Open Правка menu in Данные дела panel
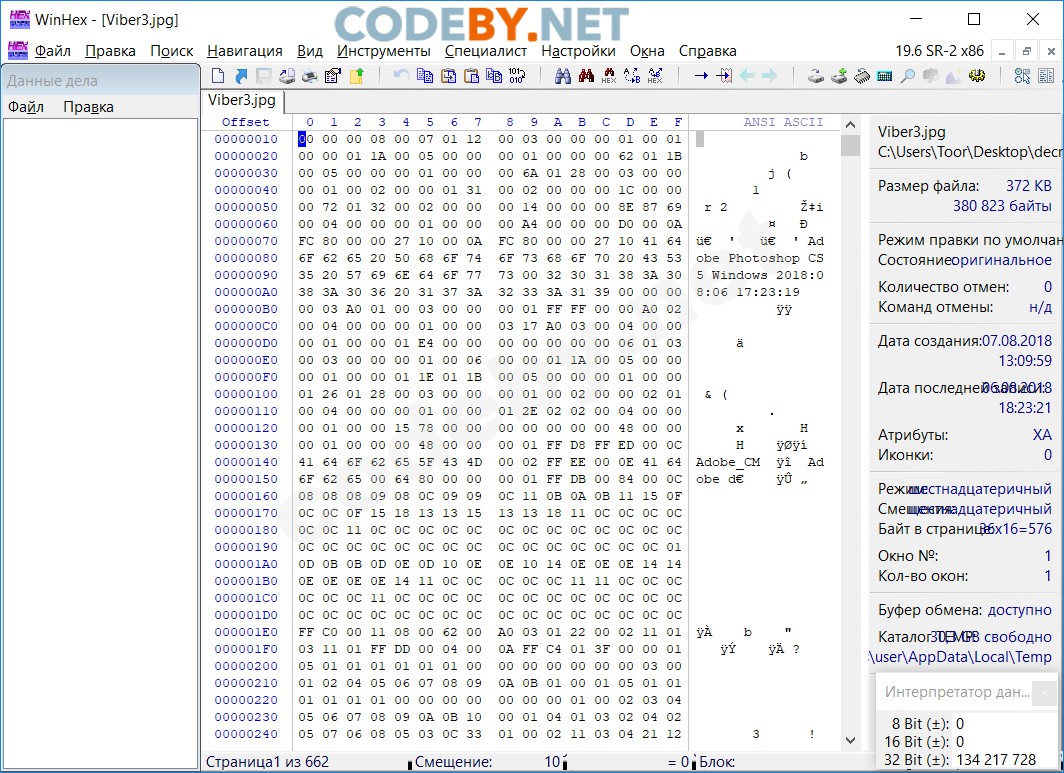Image resolution: width=1064 pixels, height=773 pixels. point(88,107)
